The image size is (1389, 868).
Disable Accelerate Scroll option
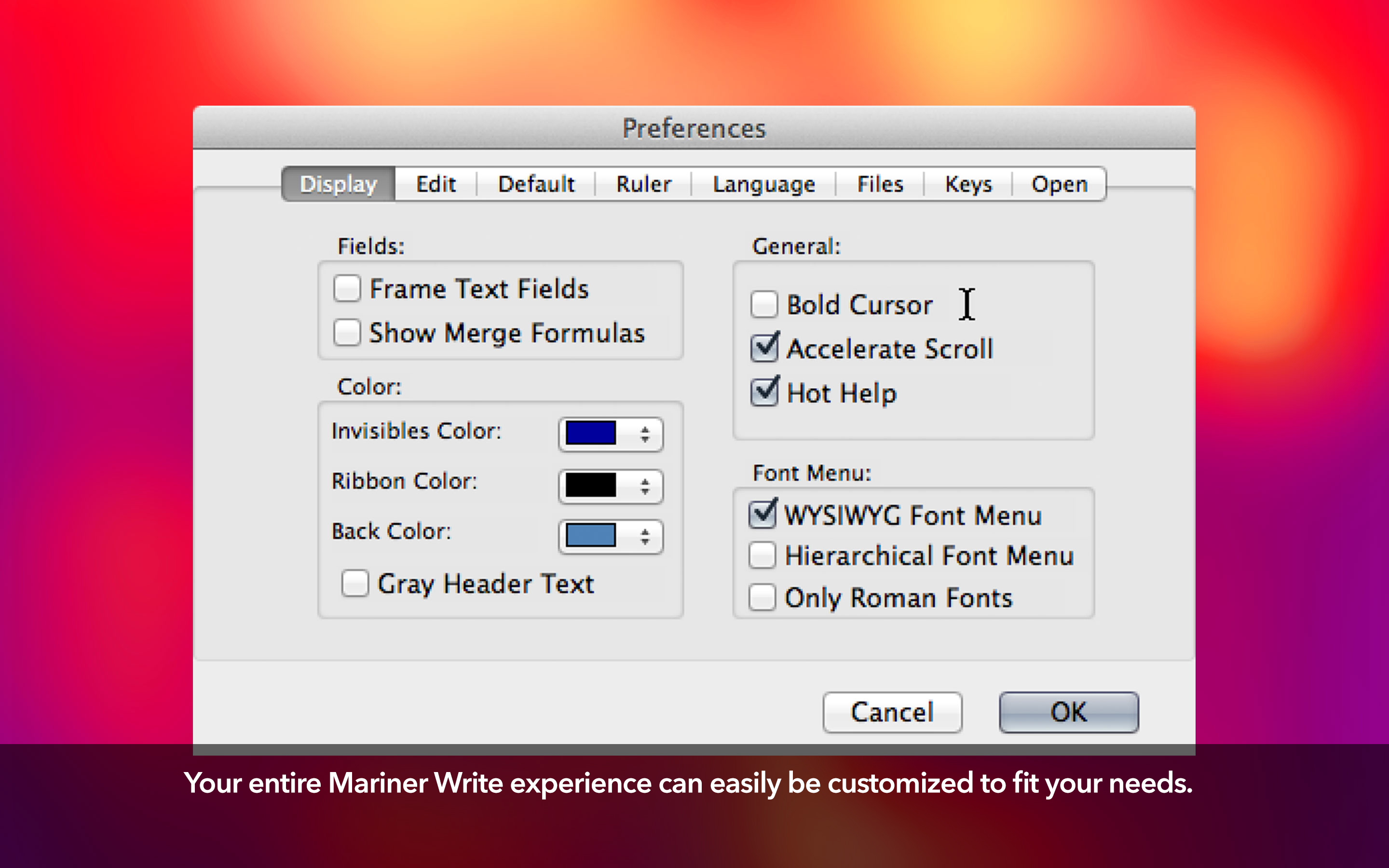click(763, 348)
